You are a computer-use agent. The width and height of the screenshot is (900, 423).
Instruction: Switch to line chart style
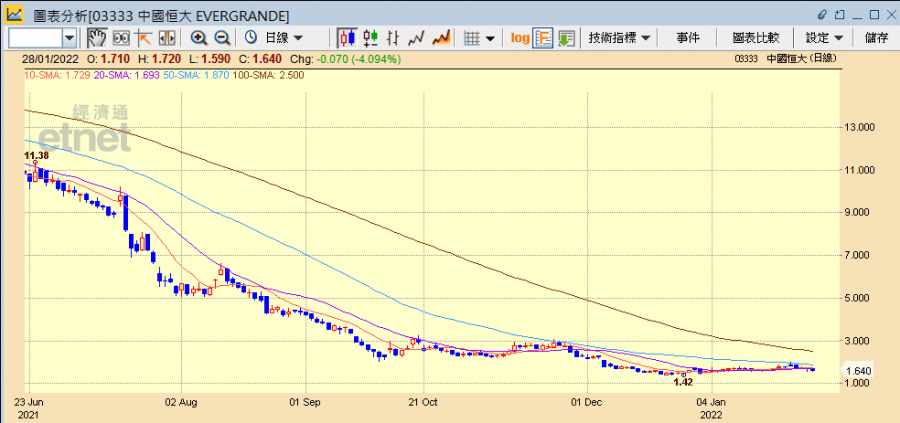(x=417, y=37)
